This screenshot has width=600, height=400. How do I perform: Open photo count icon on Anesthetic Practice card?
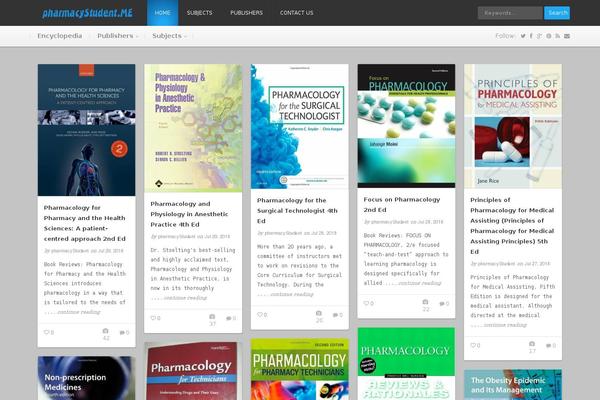212,317
